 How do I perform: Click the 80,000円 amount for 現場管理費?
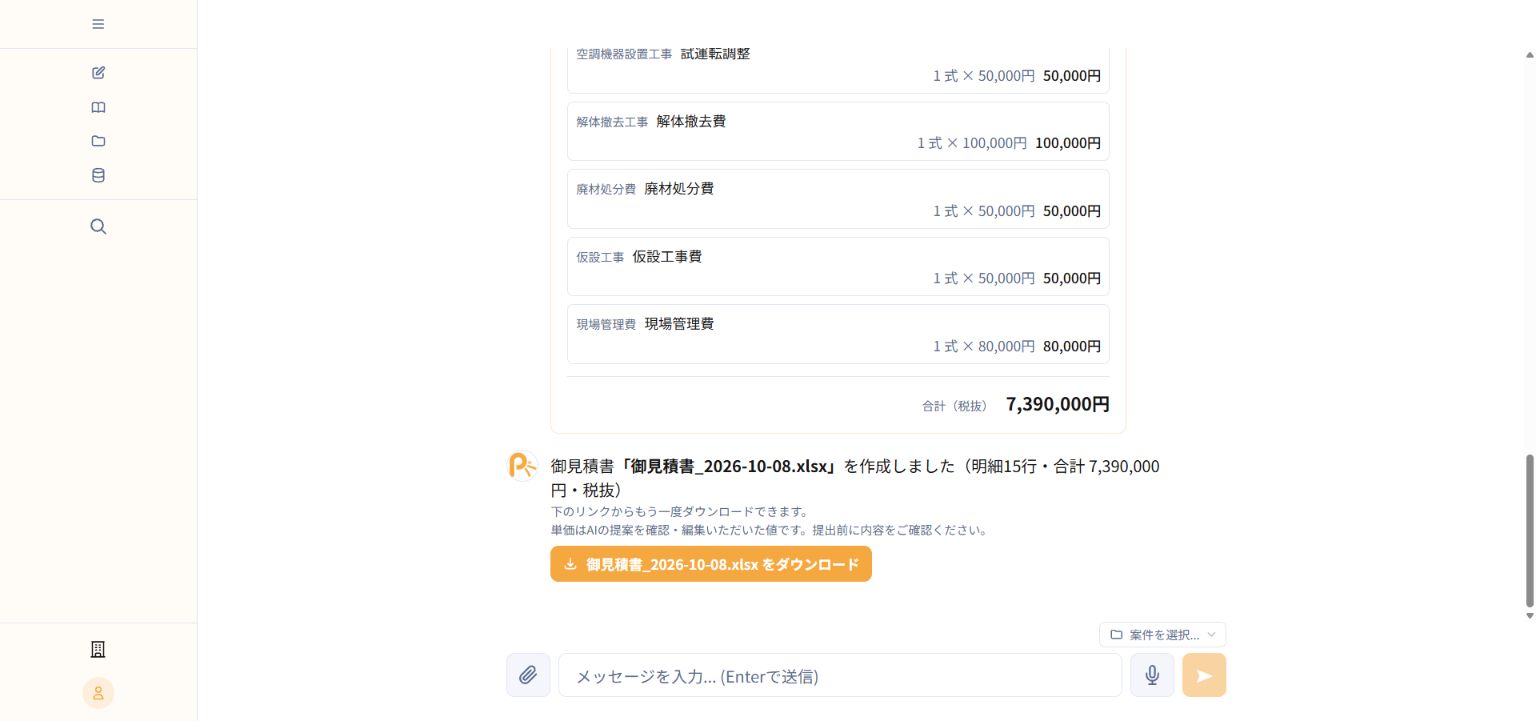[x=1072, y=346]
